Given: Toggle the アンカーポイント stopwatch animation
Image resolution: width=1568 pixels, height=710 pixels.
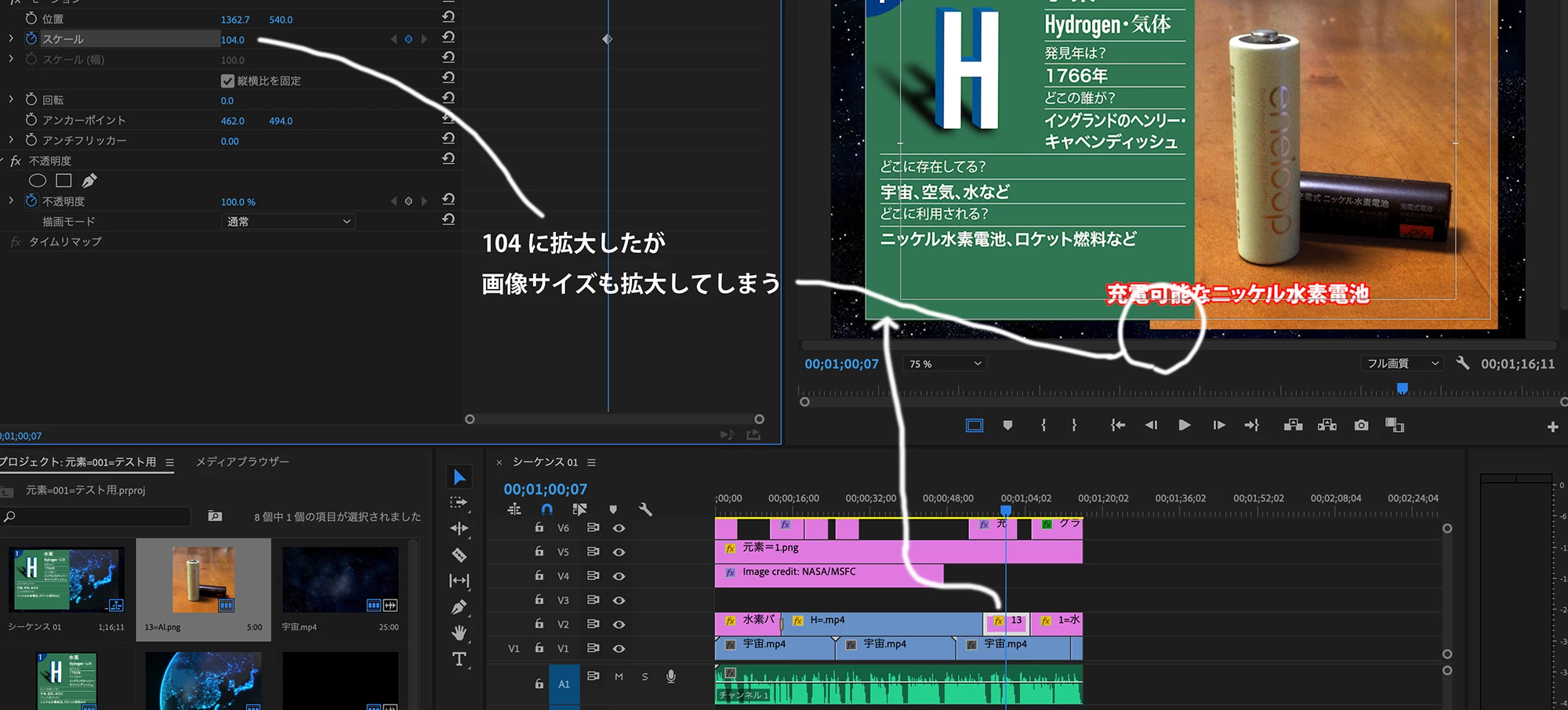Looking at the screenshot, I should pos(31,120).
